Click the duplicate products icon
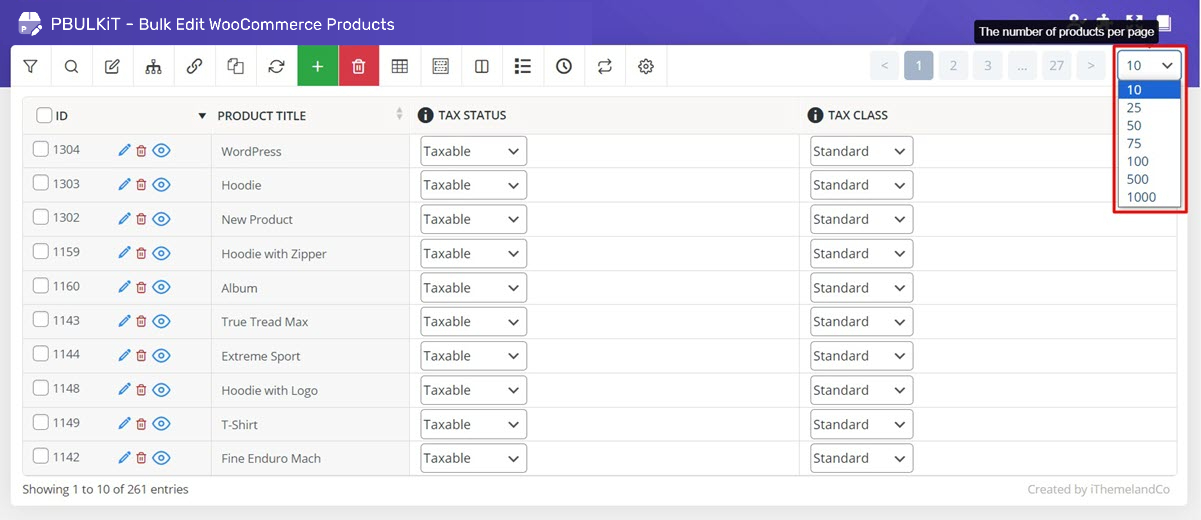1201x520 pixels. click(x=236, y=67)
